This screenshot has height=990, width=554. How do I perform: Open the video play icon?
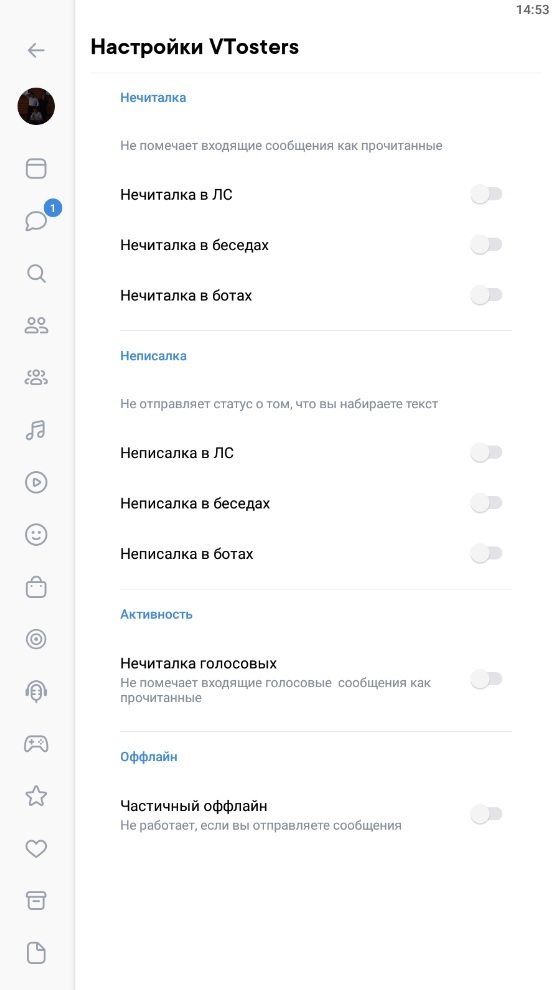click(x=36, y=483)
